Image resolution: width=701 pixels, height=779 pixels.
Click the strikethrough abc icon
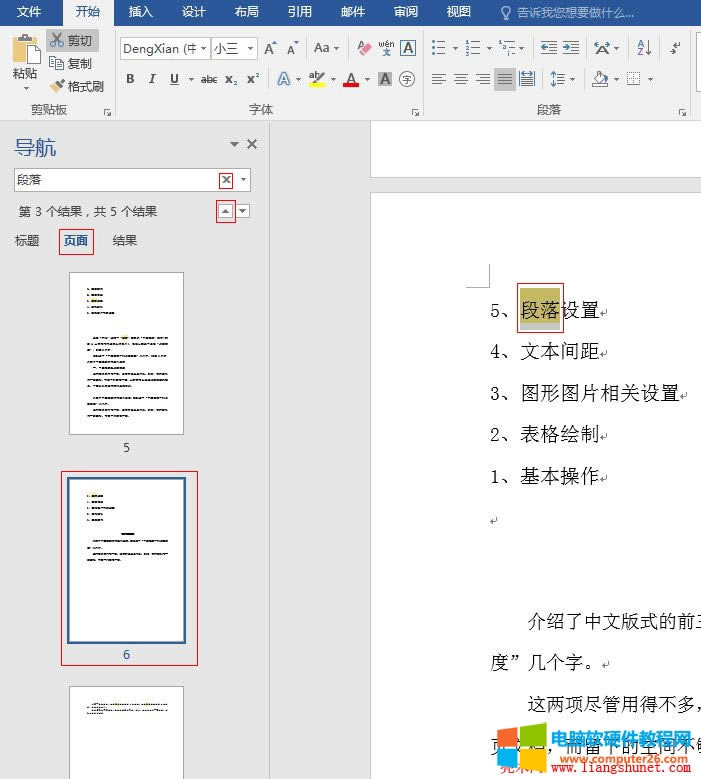coord(208,79)
